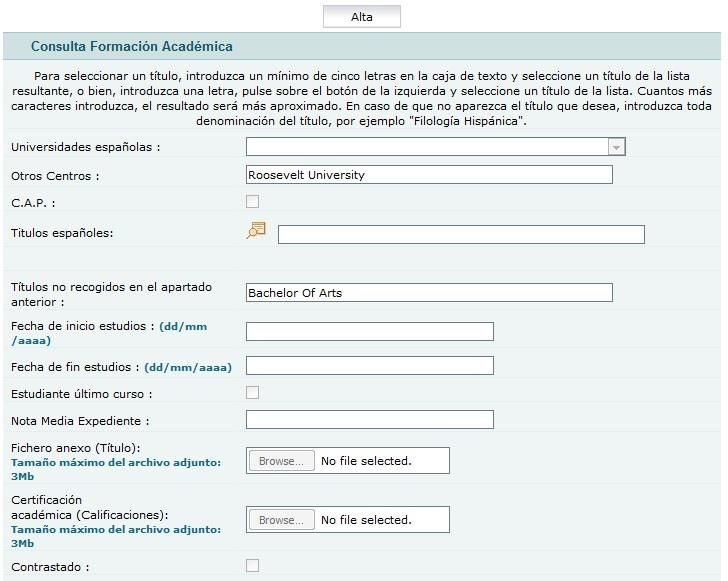Click the Título file 'No file selected' area
The width and height of the screenshot is (728, 581).
coord(366,461)
